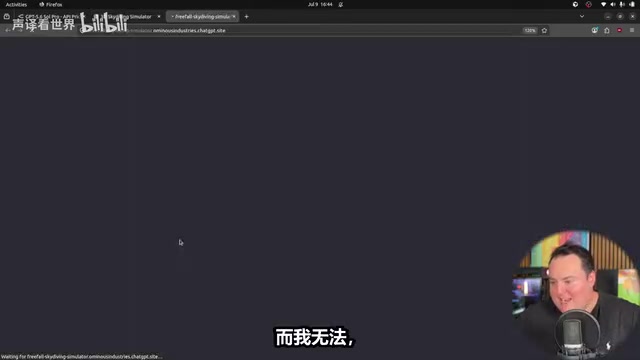Close the freefall-skydiving-simulator tab
This screenshot has width=640, height=360.
click(x=234, y=16)
